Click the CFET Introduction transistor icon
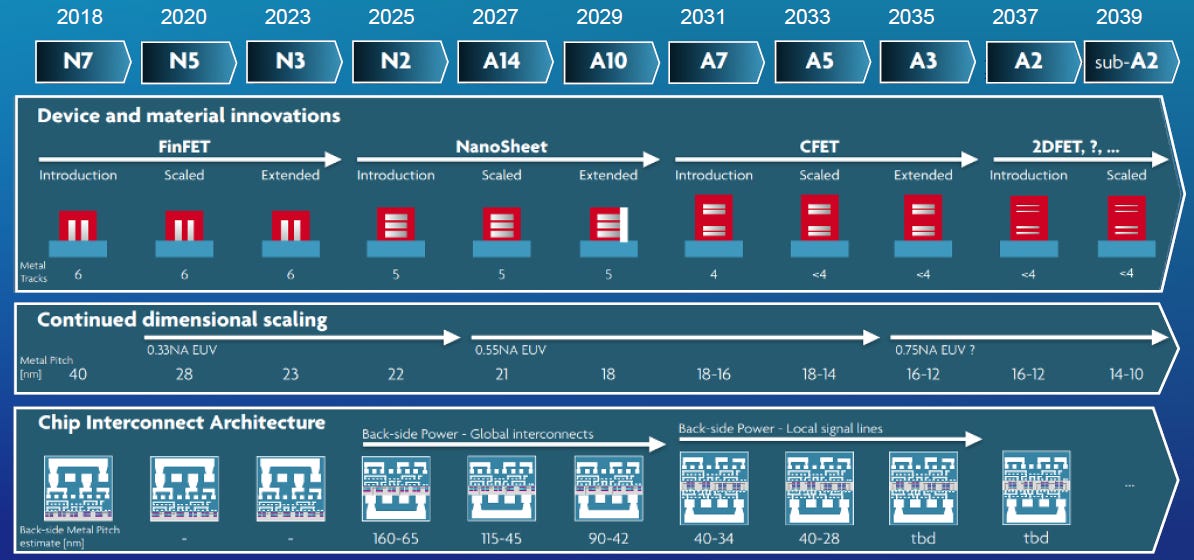Screen dimensions: 1194x560 click(714, 226)
